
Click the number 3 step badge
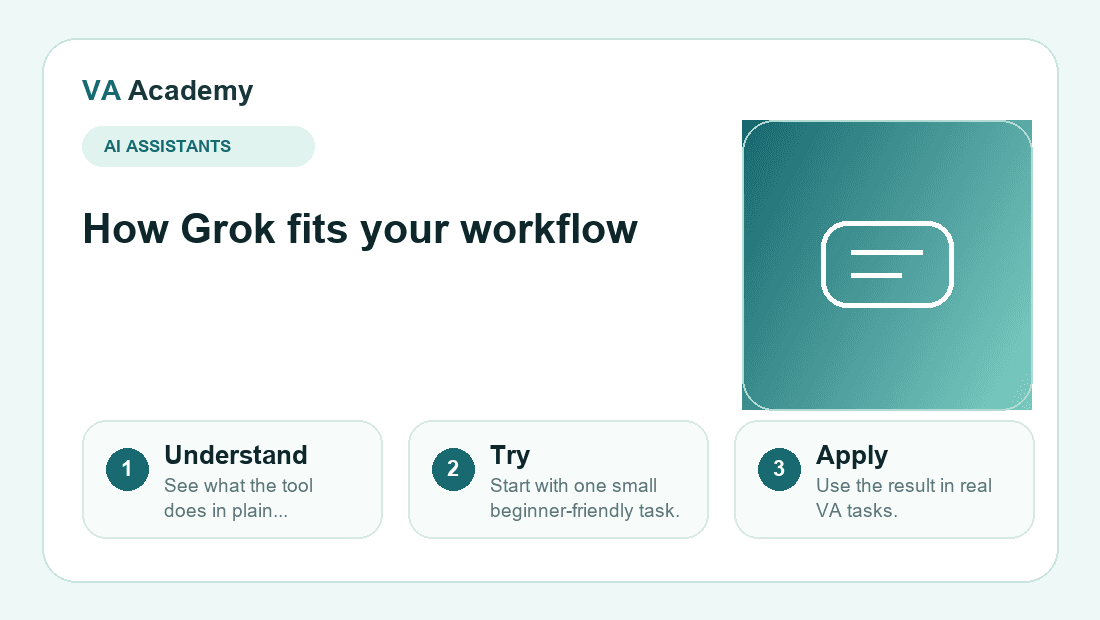click(x=779, y=469)
